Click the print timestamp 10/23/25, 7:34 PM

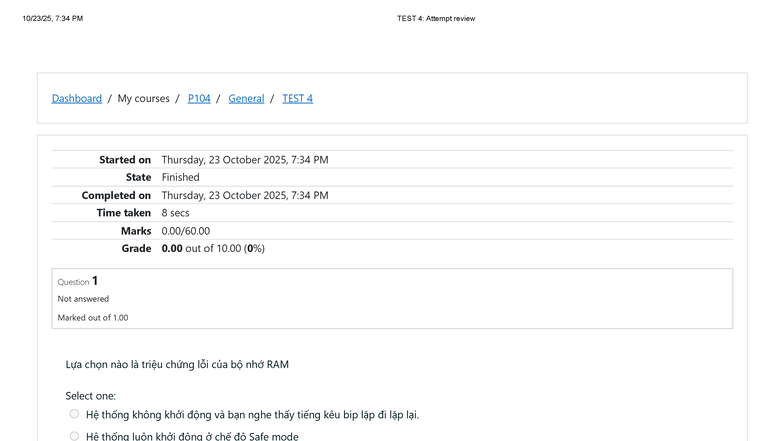tap(52, 18)
